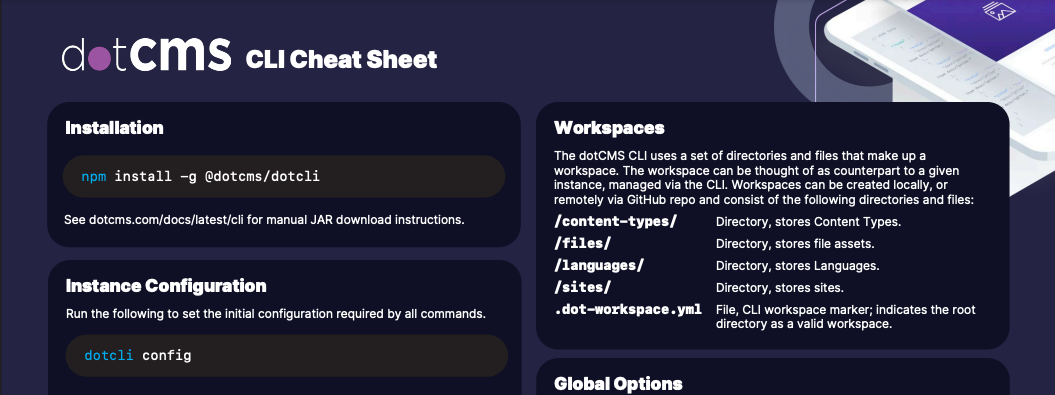Click the '/content-types/' directory entry
Viewport: 1055px width, 395px height.
[616, 221]
